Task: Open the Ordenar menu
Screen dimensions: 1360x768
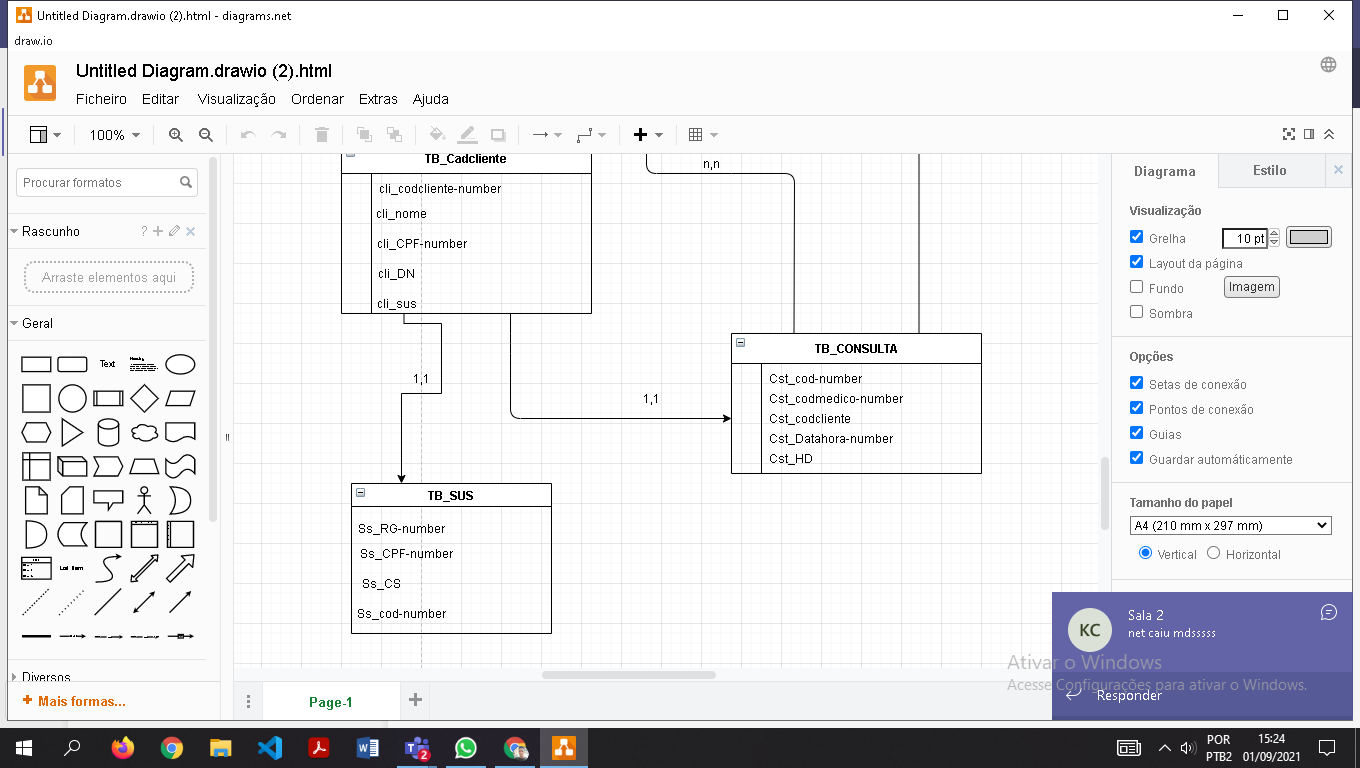Action: [x=317, y=99]
